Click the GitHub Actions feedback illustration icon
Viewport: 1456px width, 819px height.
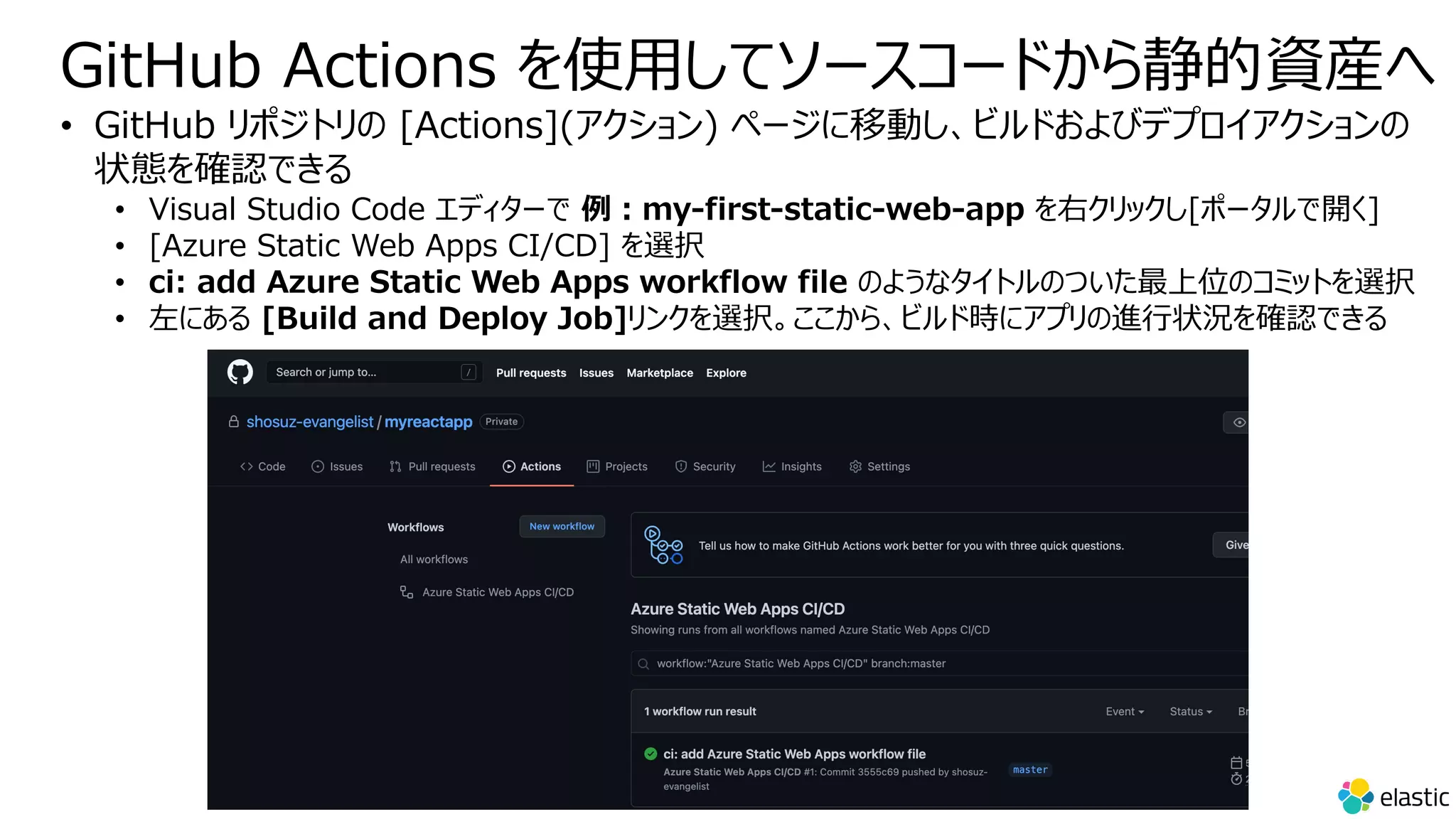click(663, 545)
